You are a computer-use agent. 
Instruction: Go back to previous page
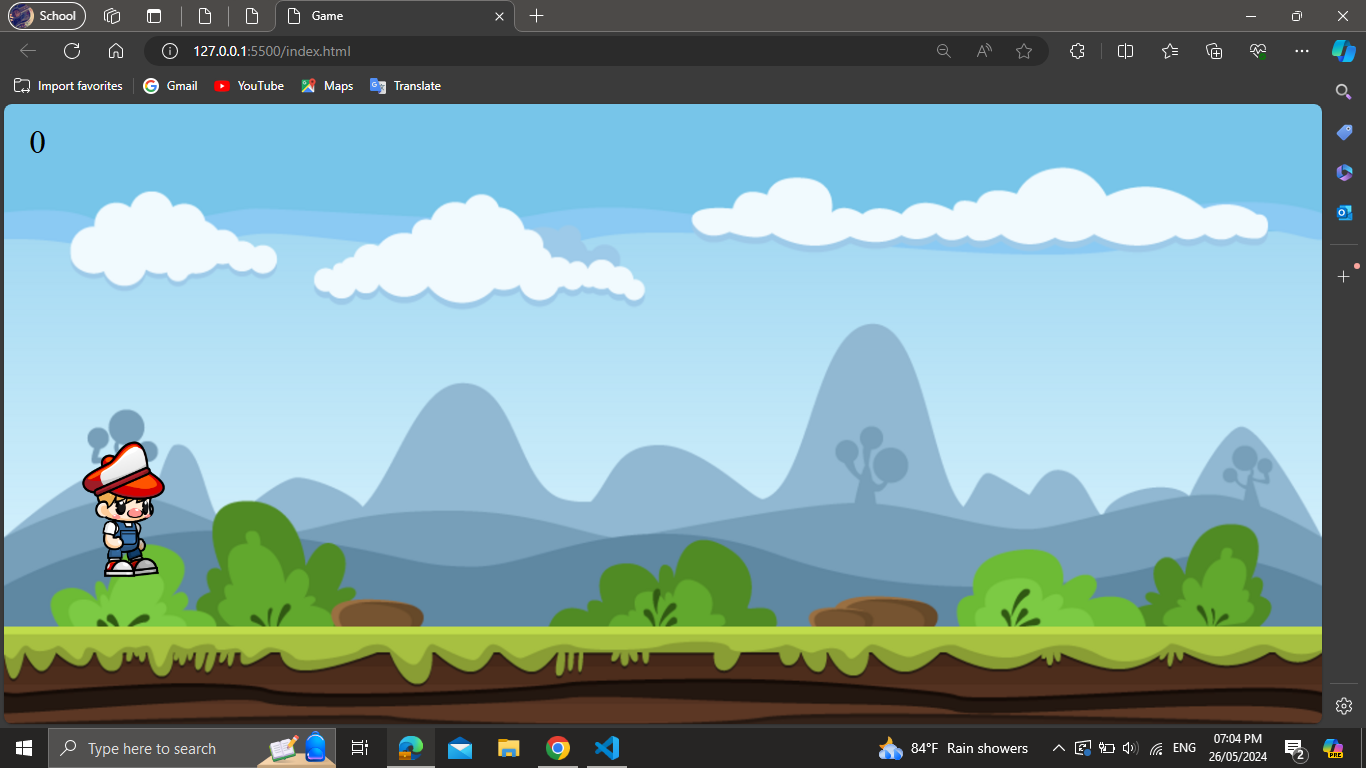28,51
